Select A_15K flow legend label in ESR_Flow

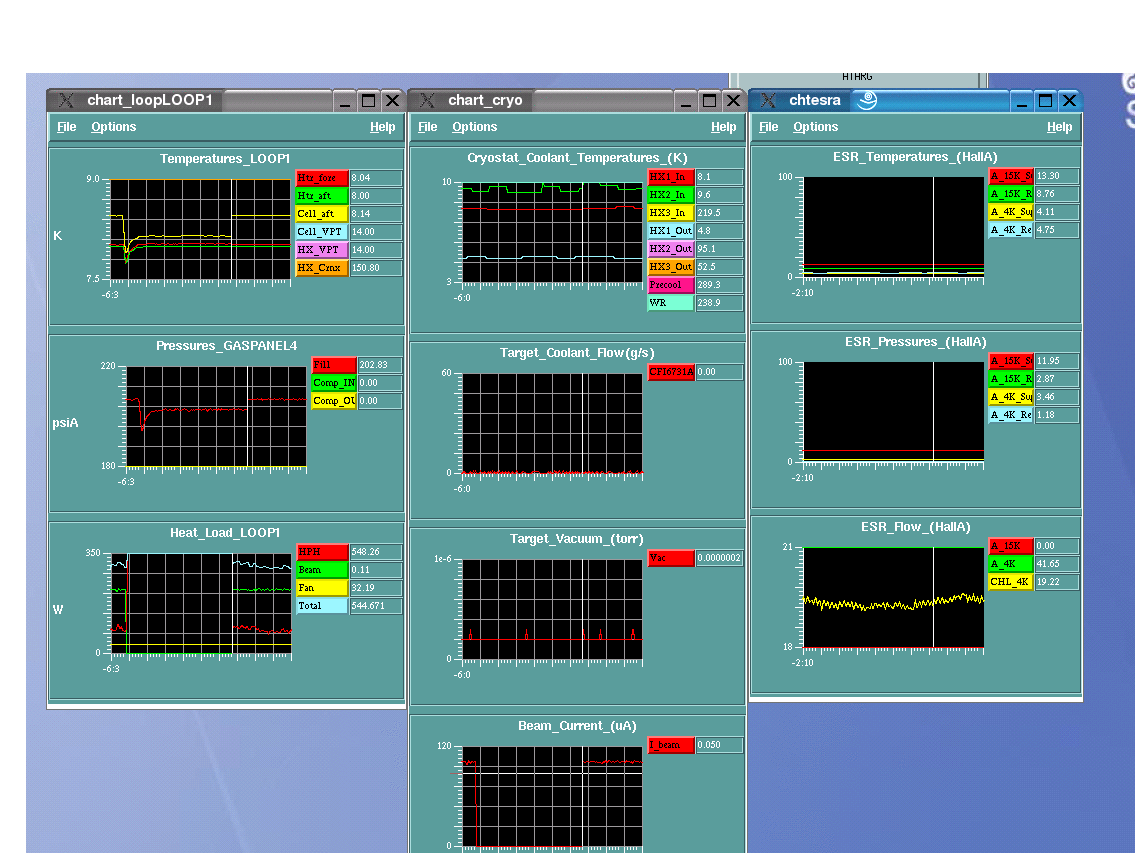(1010, 546)
